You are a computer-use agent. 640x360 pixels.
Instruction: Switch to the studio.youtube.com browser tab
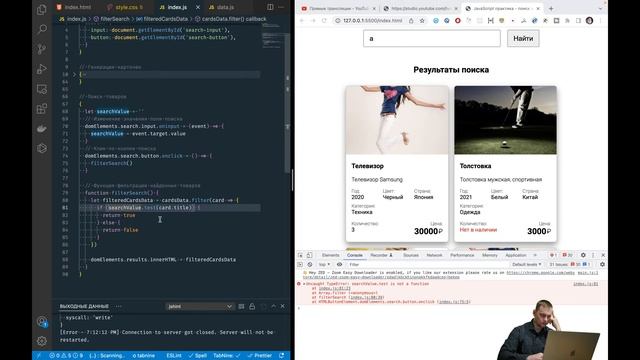point(420,8)
